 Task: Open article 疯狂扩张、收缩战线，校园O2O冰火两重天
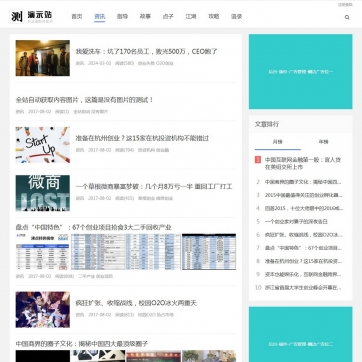[x=136, y=303]
